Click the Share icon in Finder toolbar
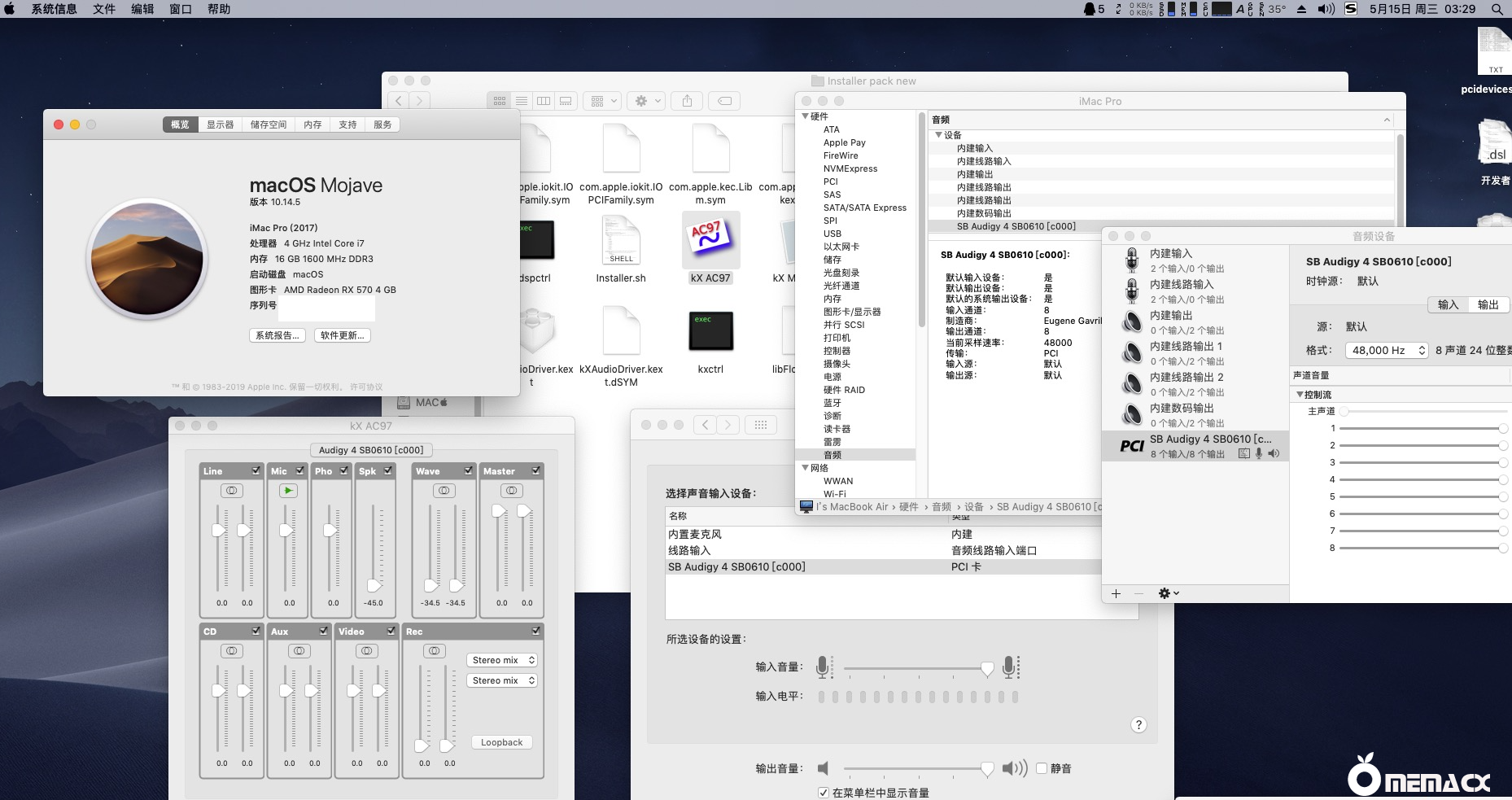 686,100
